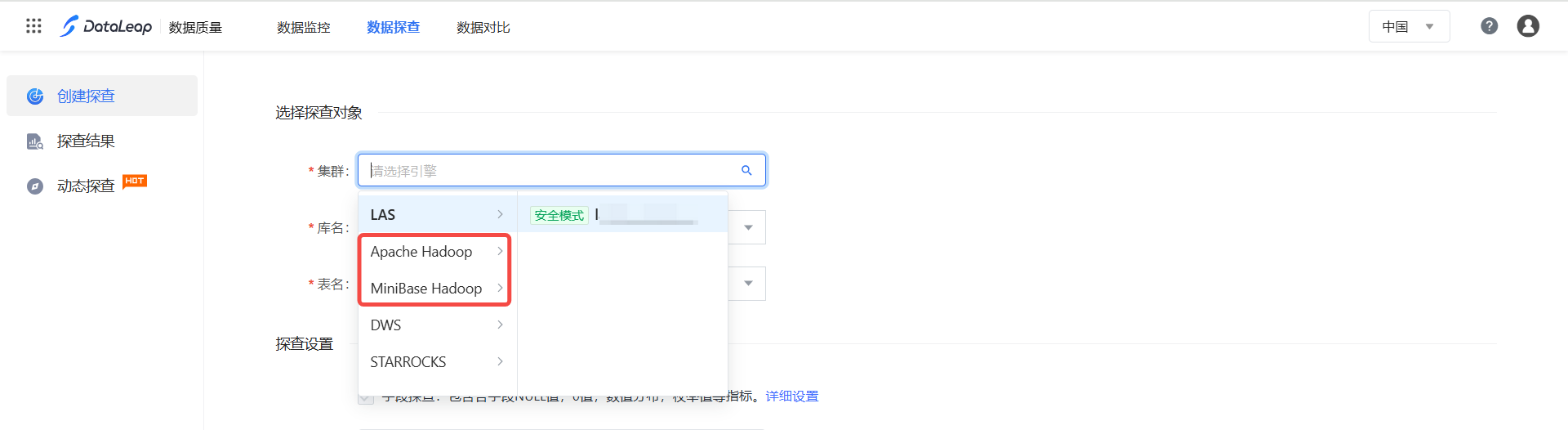The width and height of the screenshot is (1568, 430).
Task: Click the 表名 field label
Action: point(328,284)
